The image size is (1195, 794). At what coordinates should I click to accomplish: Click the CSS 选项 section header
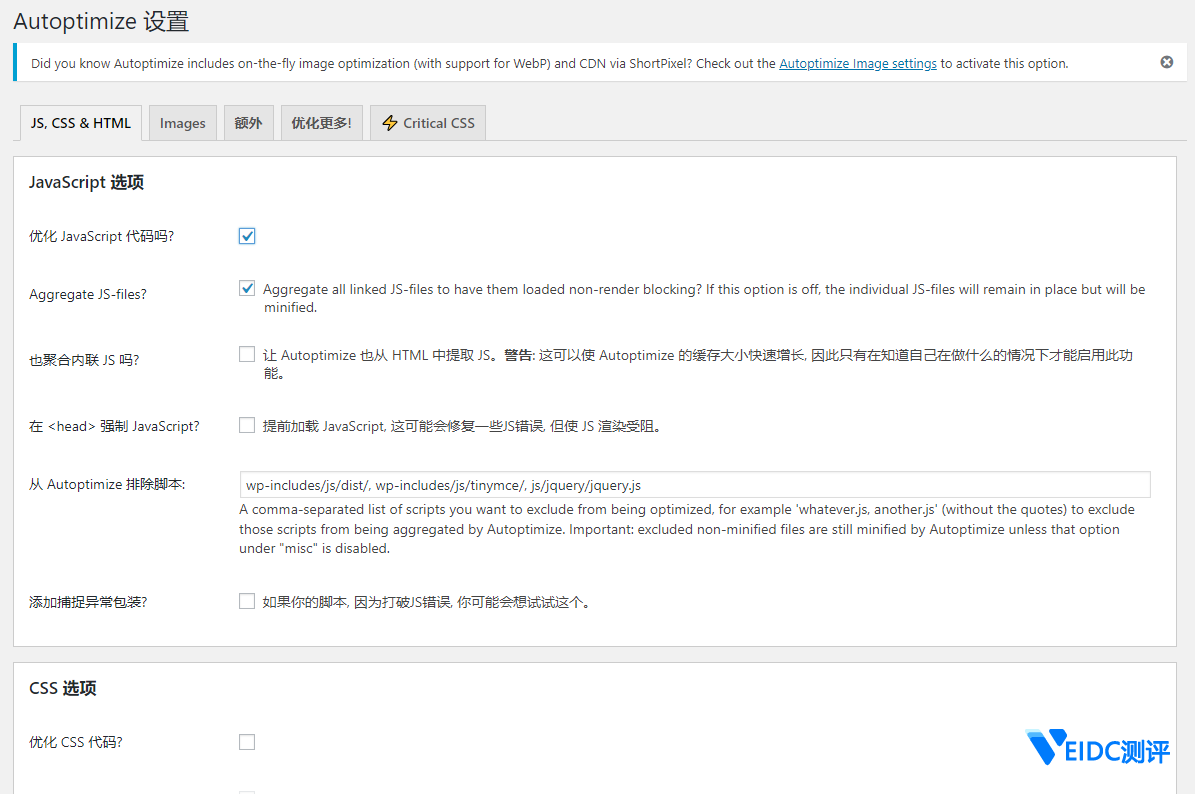(63, 688)
